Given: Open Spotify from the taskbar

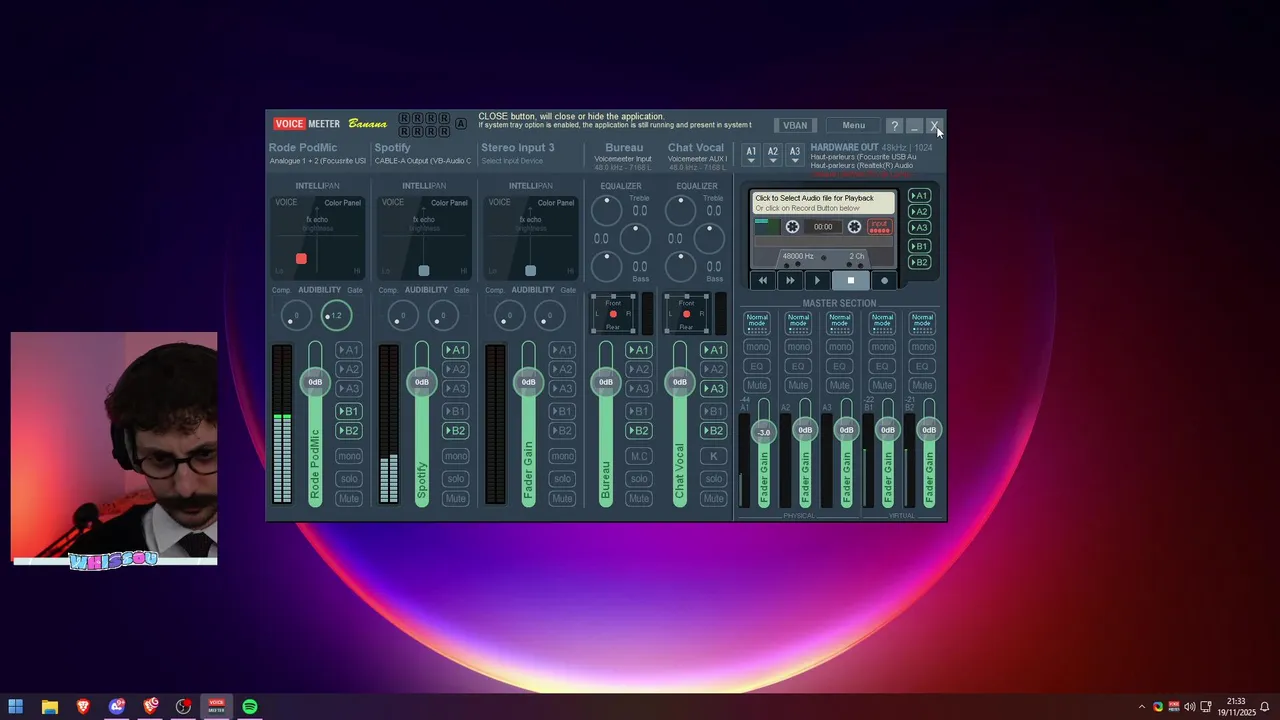Looking at the screenshot, I should (250, 707).
